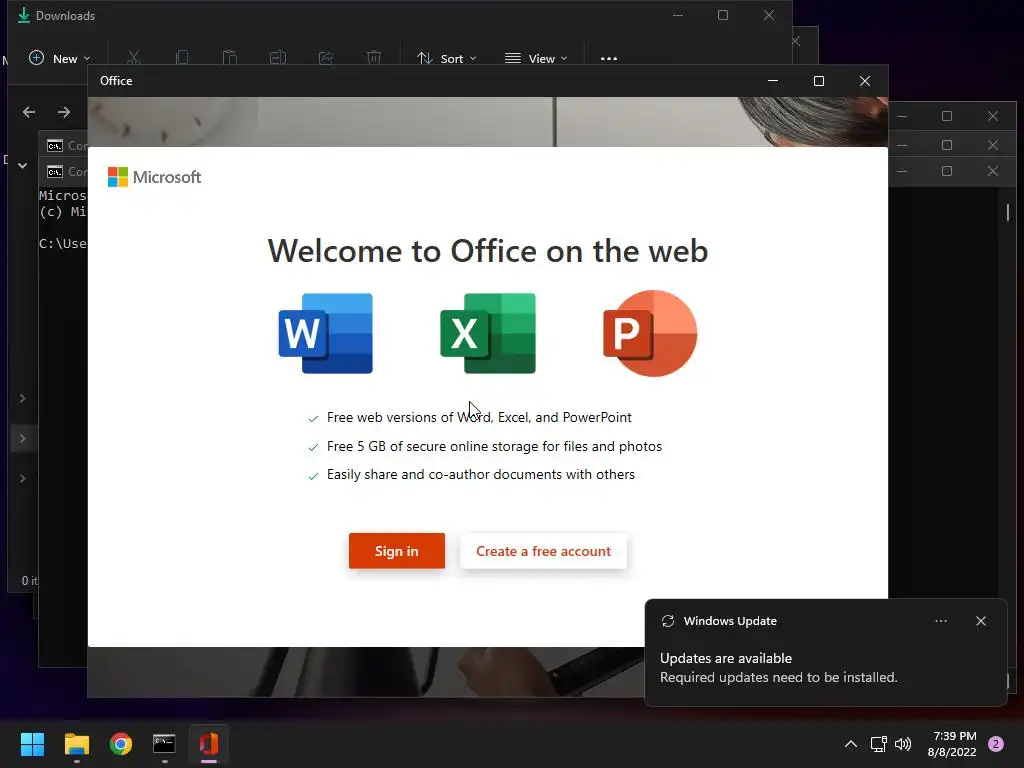The height and width of the screenshot is (768, 1024).
Task: Switch to Command Prompt on taskbar
Action: [165, 744]
